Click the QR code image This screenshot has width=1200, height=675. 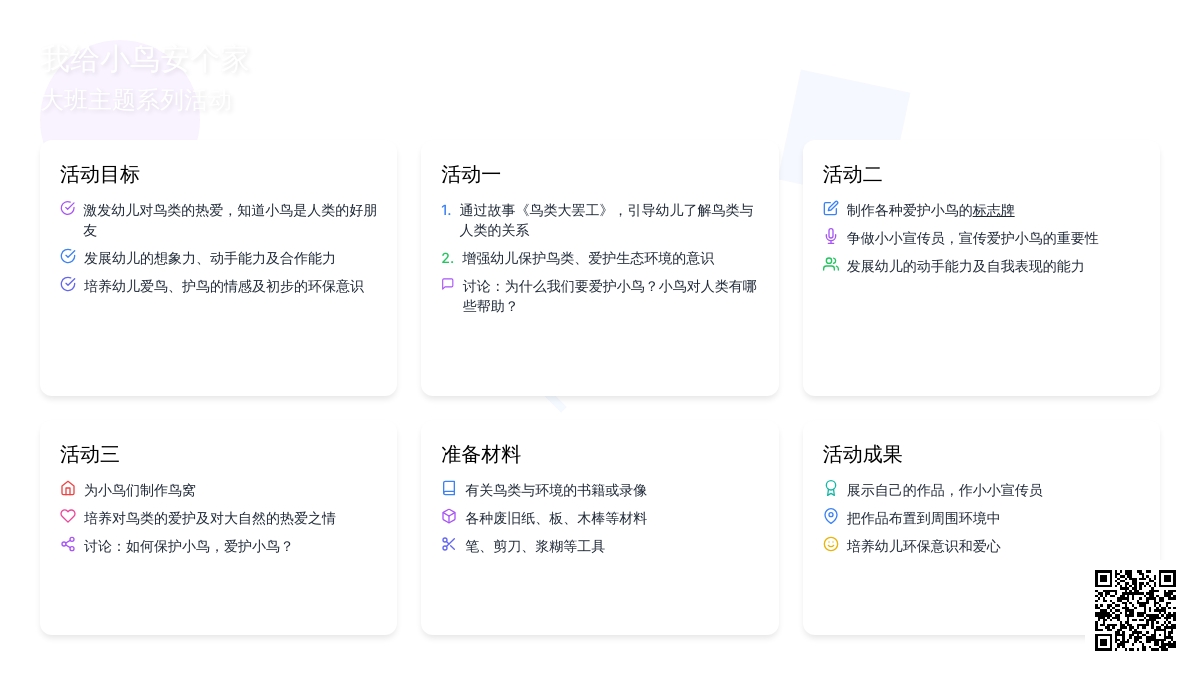pyautogui.click(x=1135, y=610)
